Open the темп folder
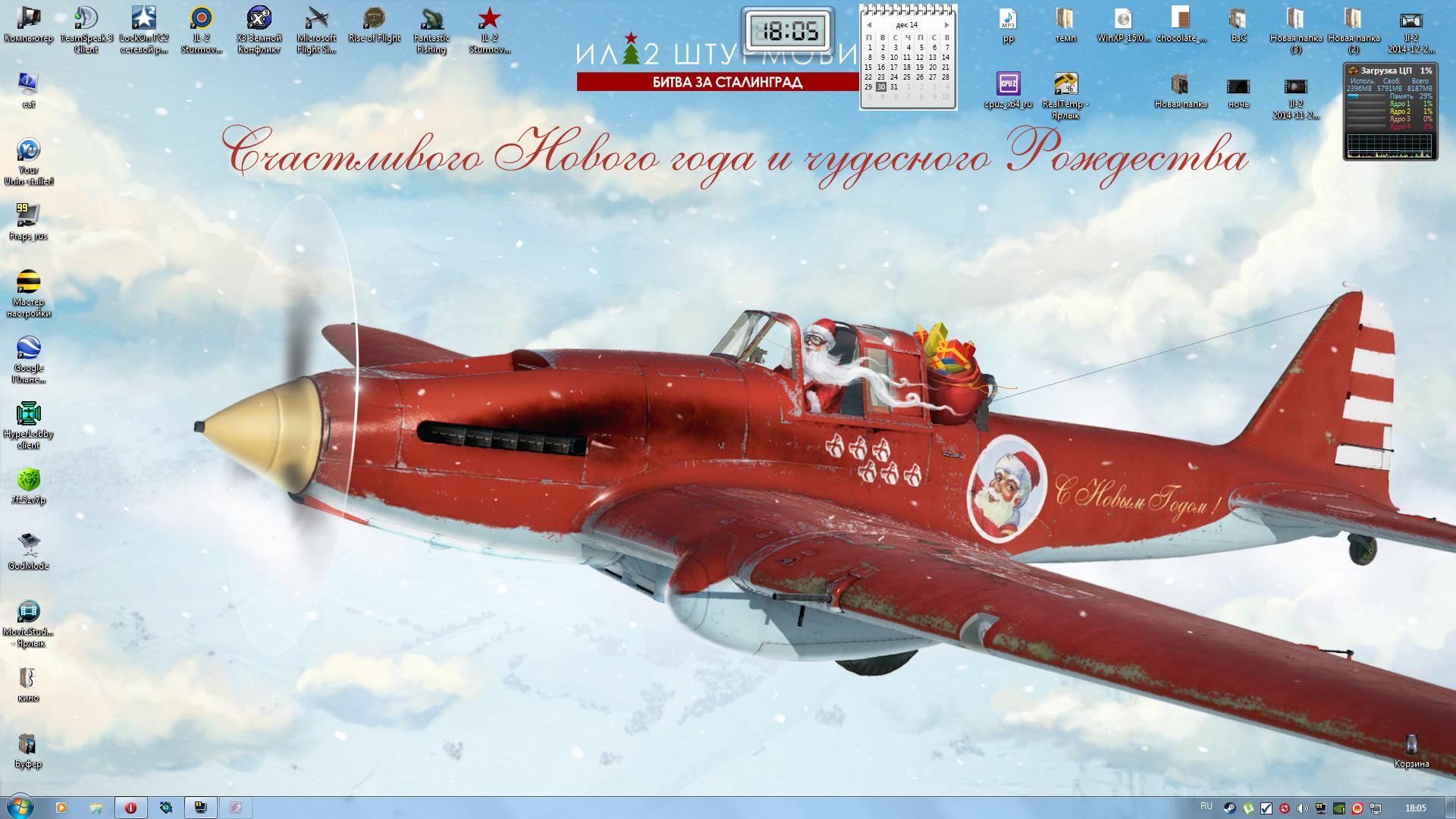 [1065, 24]
